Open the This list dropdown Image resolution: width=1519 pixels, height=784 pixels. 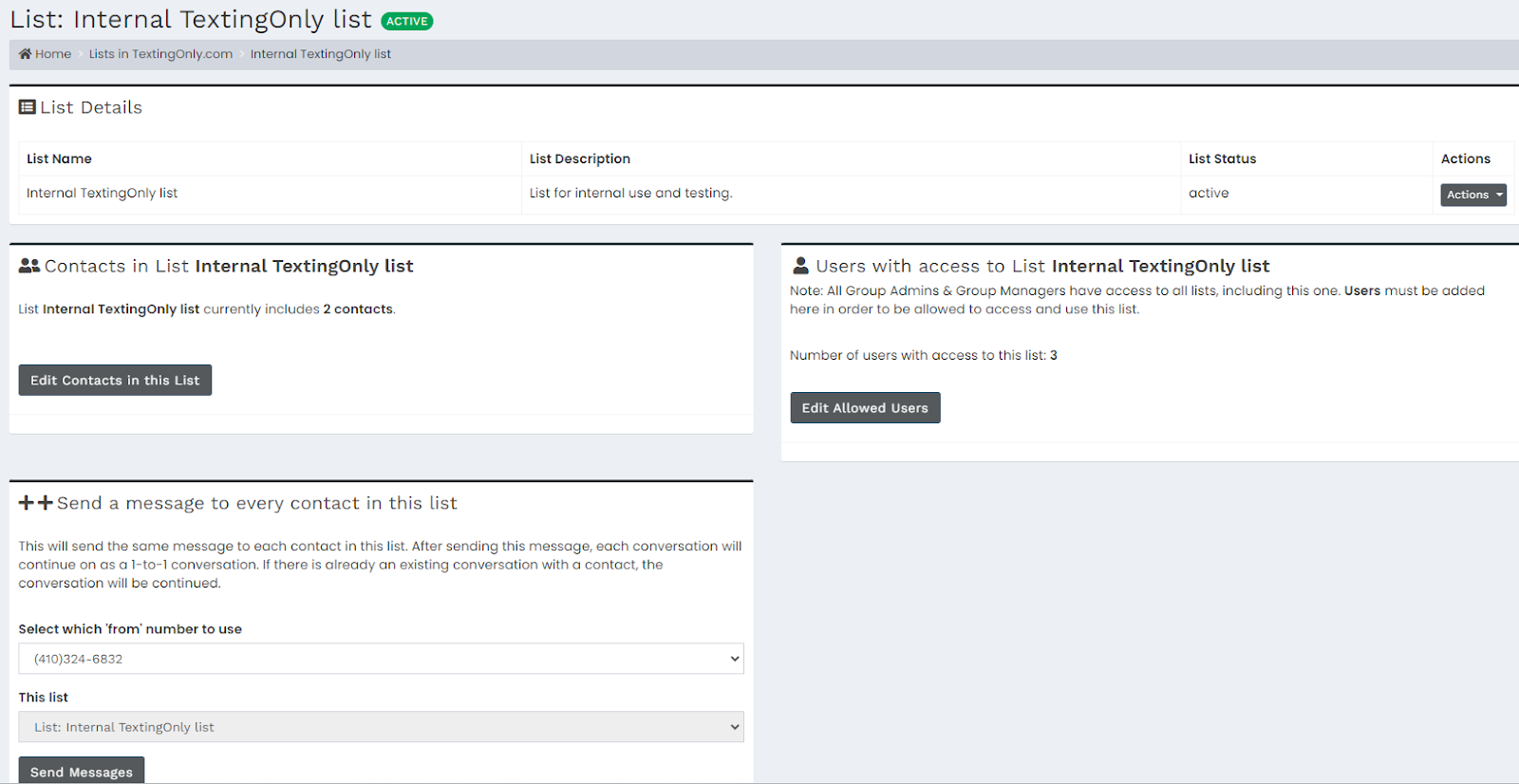(381, 727)
